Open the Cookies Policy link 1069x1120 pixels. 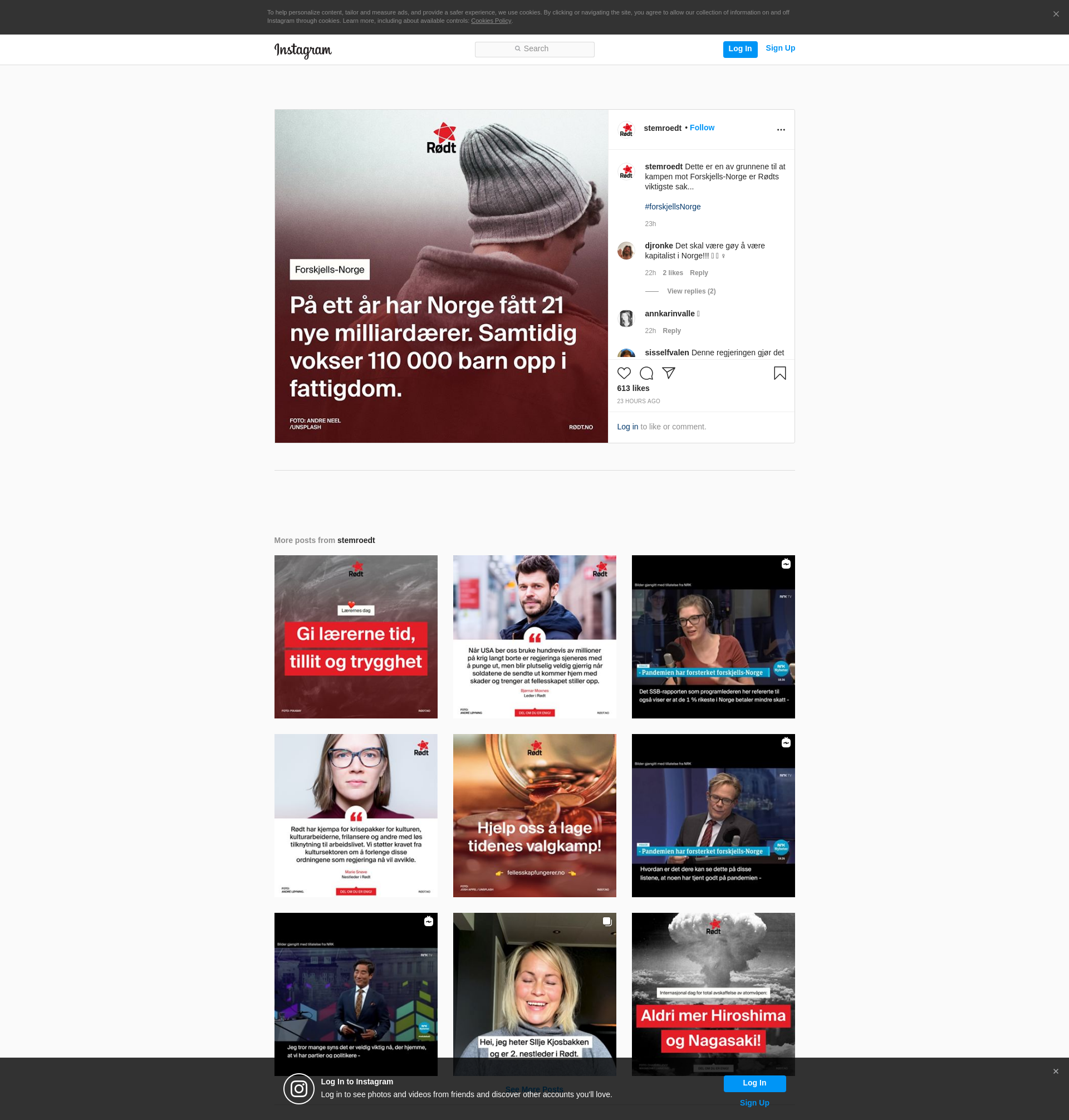491,21
